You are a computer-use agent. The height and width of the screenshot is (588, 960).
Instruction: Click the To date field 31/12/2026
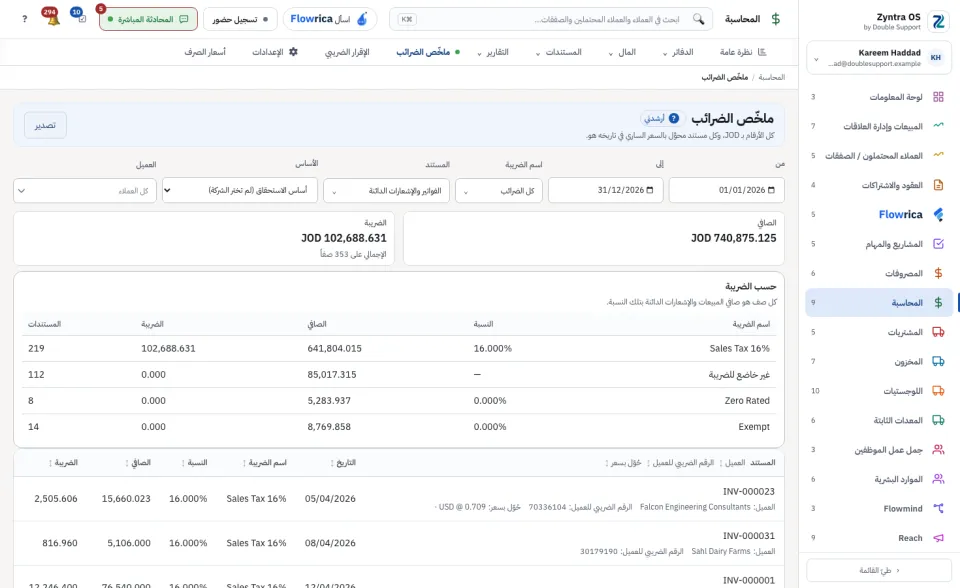[606, 190]
